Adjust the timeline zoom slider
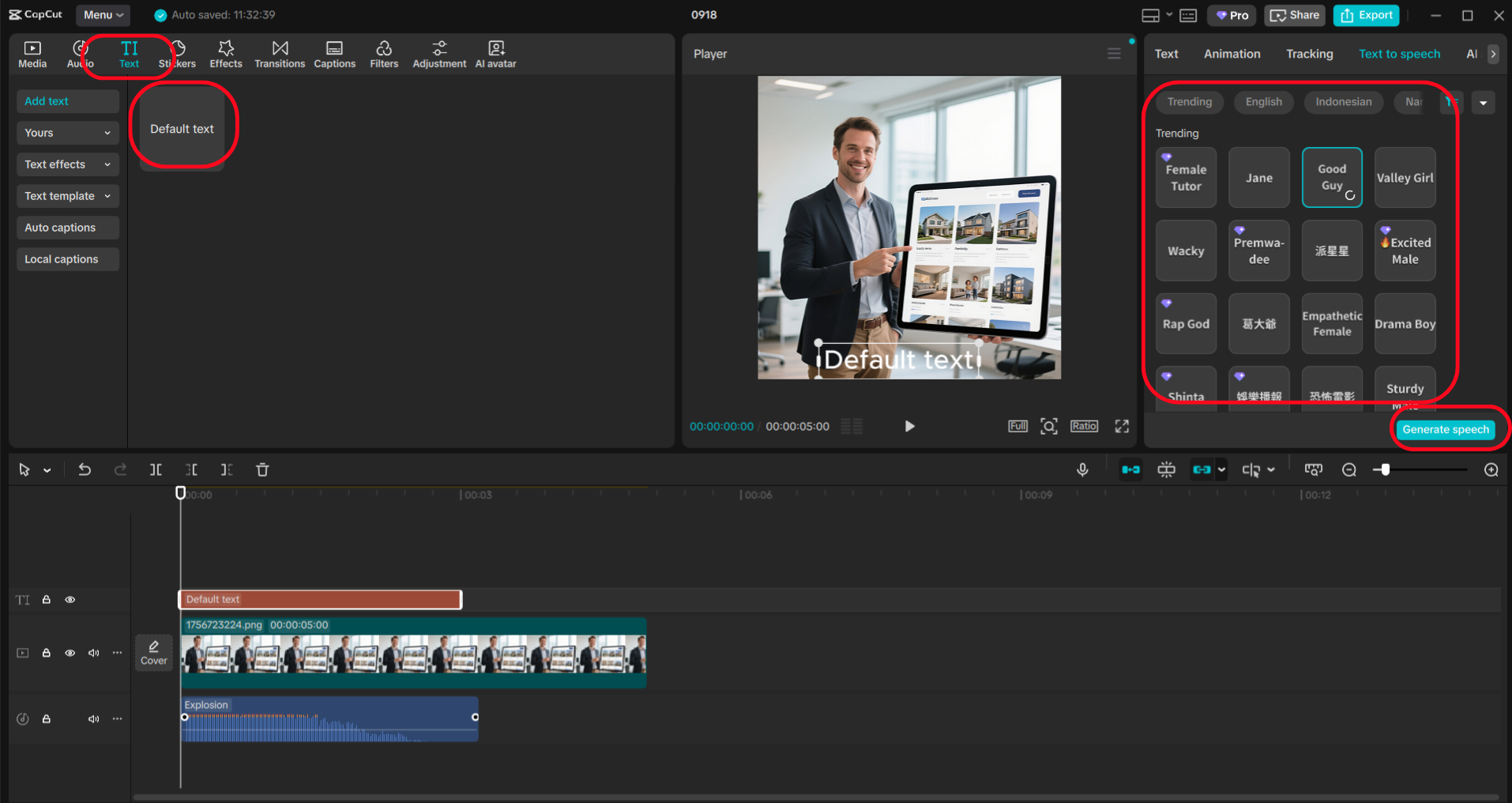 pyautogui.click(x=1385, y=469)
